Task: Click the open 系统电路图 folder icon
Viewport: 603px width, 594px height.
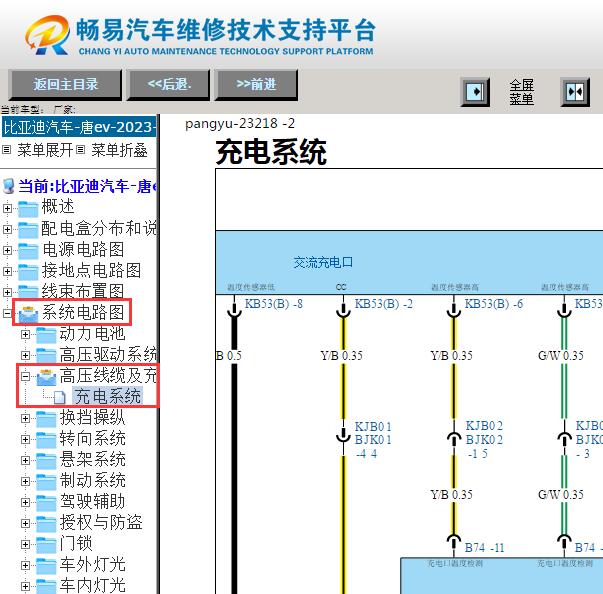Action: [28, 314]
